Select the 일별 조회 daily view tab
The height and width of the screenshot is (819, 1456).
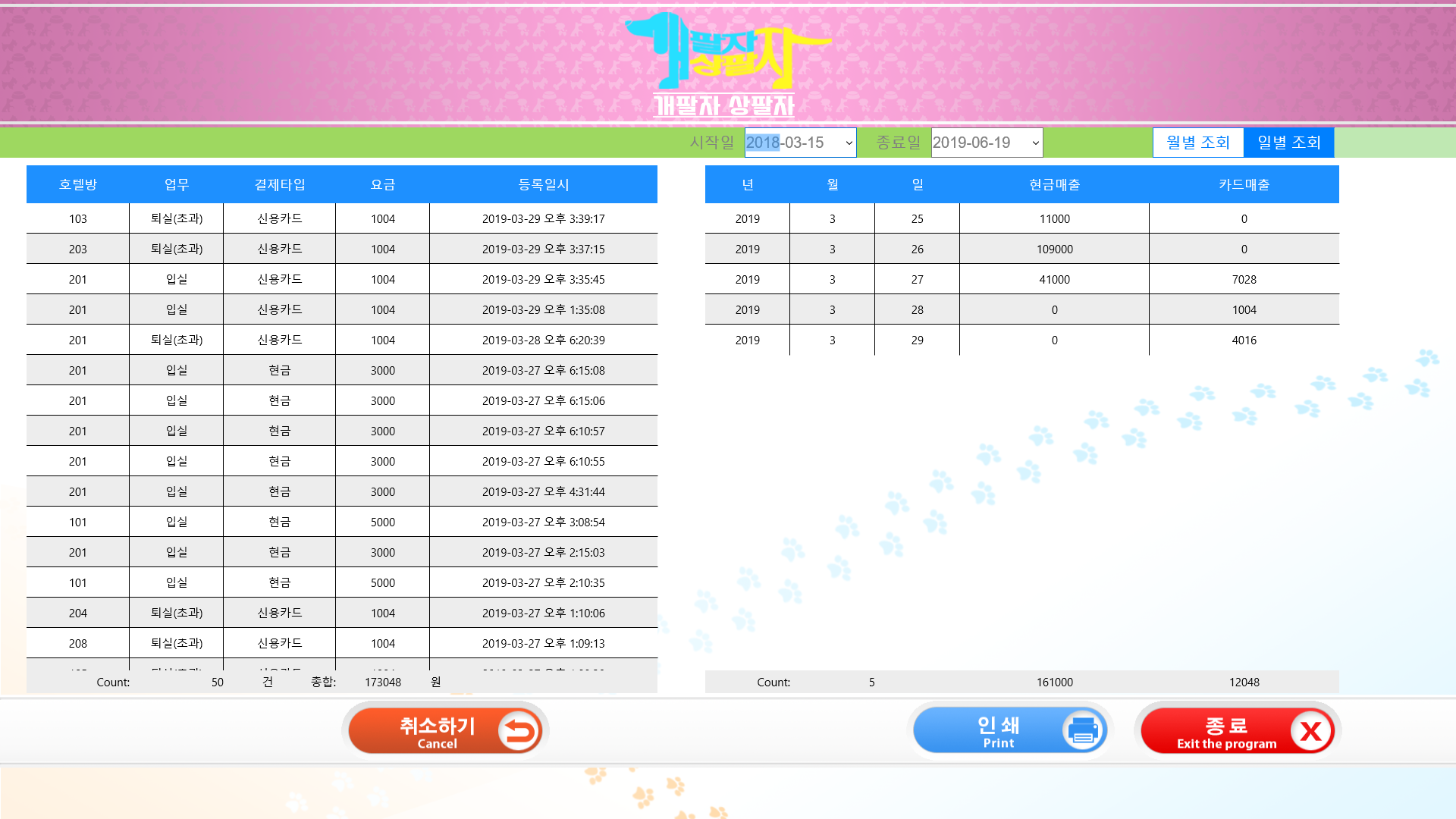tap(1288, 143)
